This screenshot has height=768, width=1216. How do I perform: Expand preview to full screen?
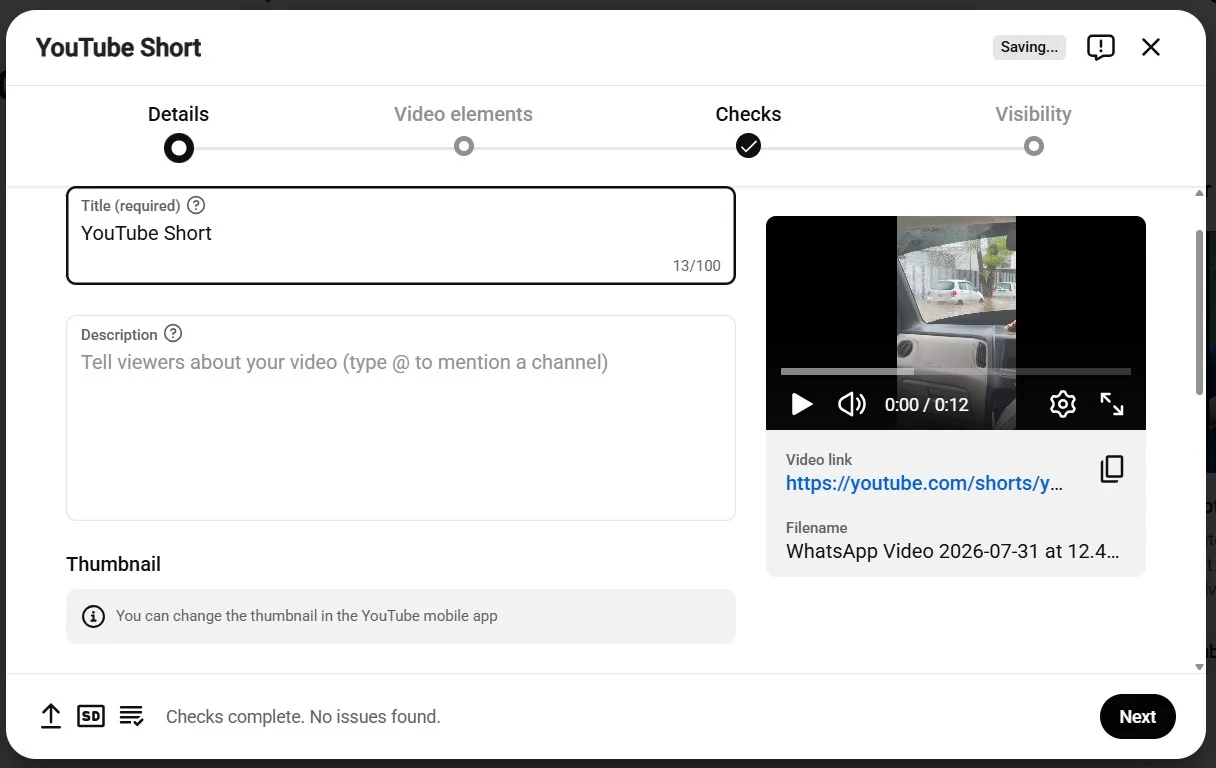[1112, 404]
